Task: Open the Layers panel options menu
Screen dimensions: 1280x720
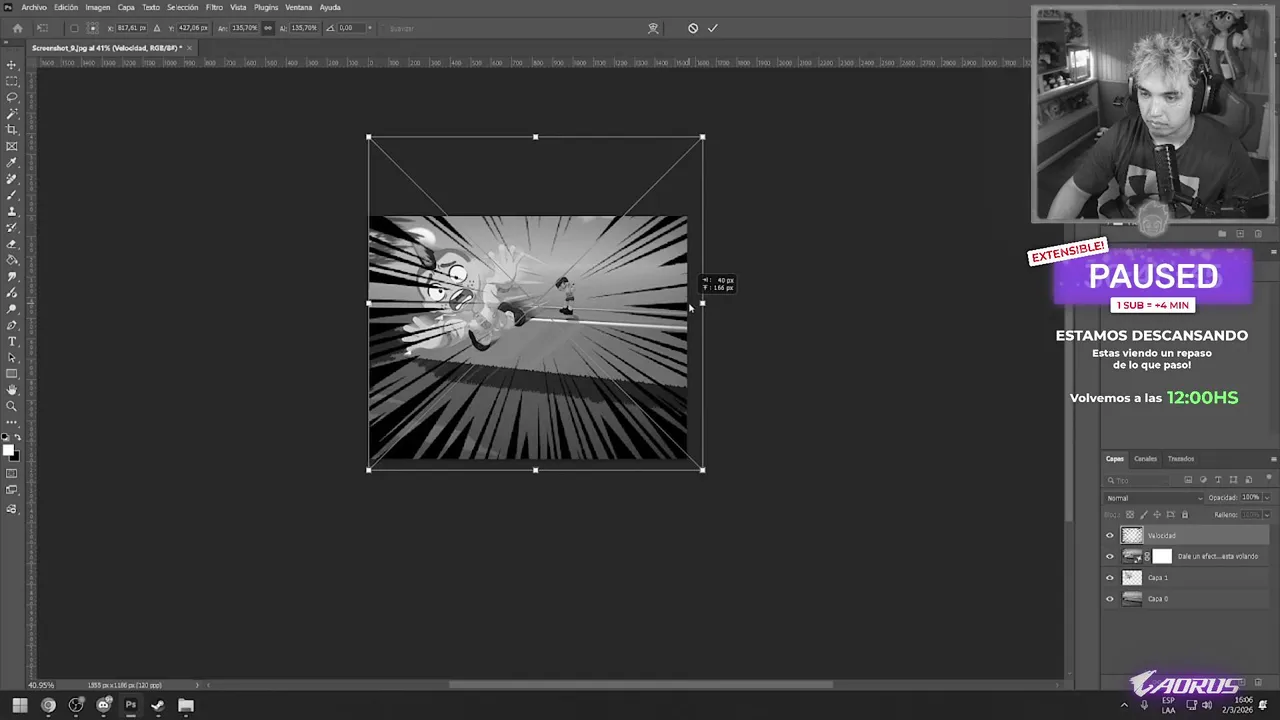Action: pyautogui.click(x=1273, y=459)
